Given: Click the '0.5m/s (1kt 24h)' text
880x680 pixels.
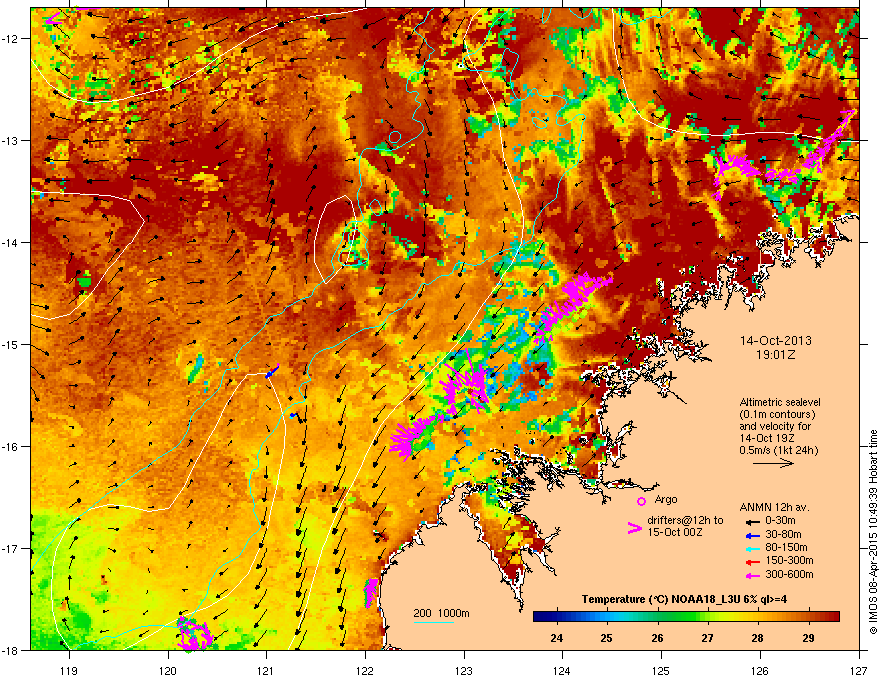Looking at the screenshot, I should 779,450.
